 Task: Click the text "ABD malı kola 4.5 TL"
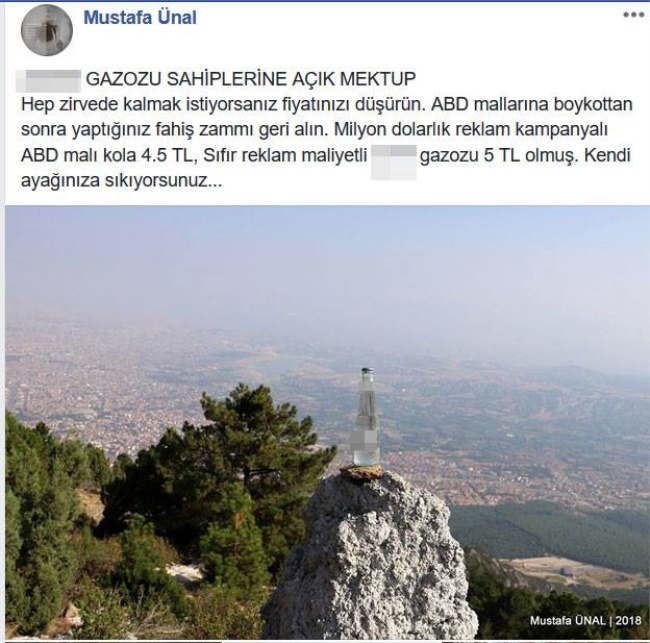tap(108, 155)
